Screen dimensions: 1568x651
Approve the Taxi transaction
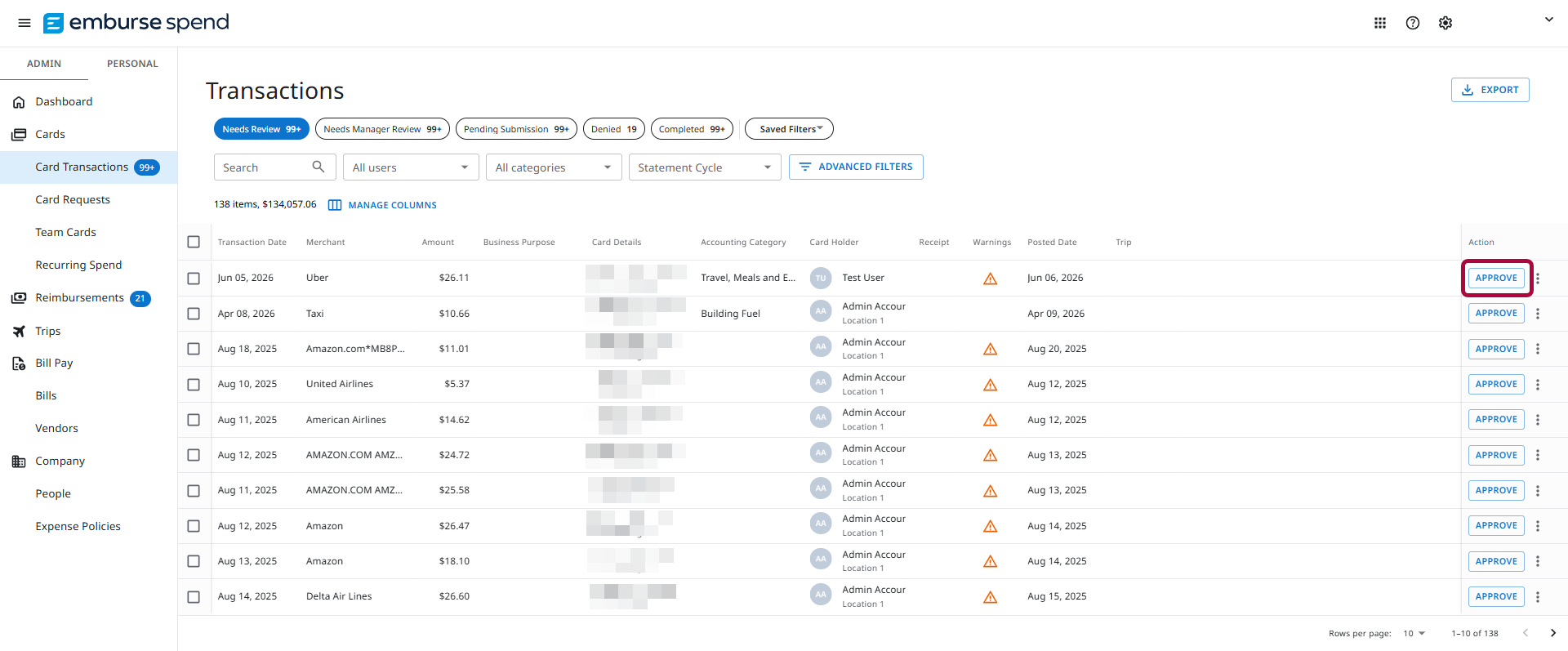[1496, 313]
